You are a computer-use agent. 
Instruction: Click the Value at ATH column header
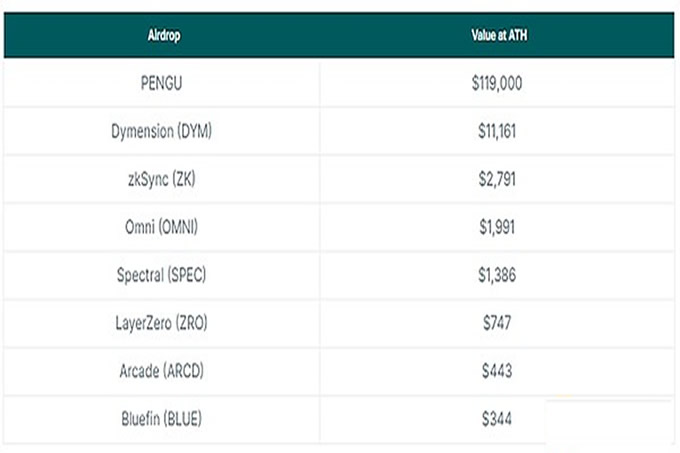(x=497, y=35)
